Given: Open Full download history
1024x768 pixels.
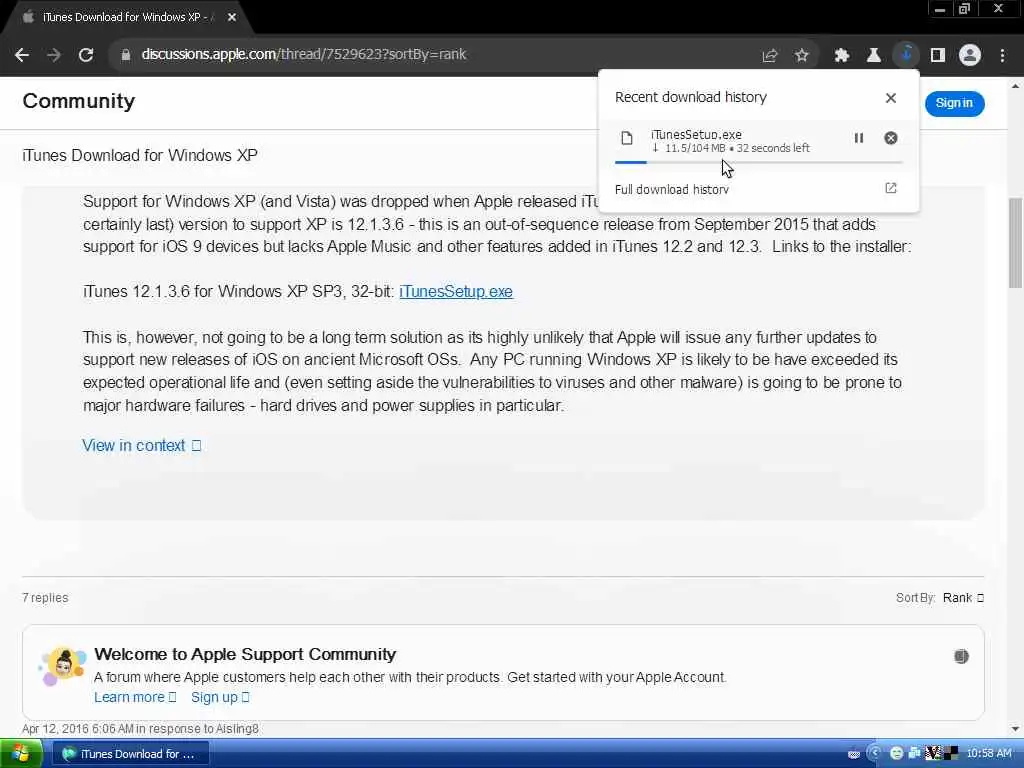Looking at the screenshot, I should click(x=671, y=189).
